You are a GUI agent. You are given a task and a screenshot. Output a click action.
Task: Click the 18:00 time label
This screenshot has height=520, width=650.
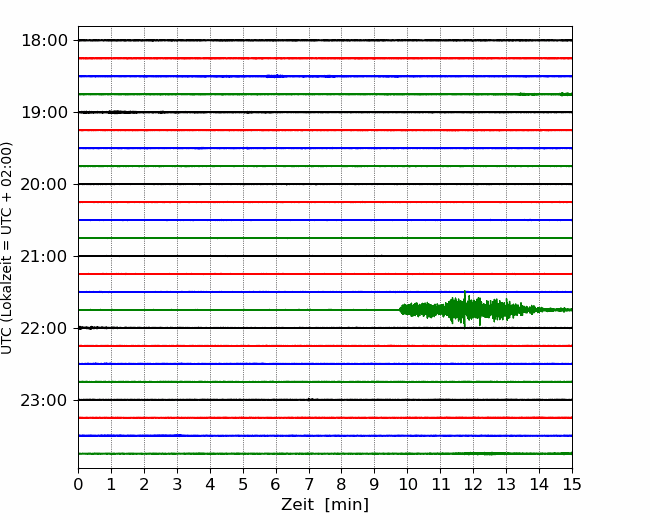44,41
